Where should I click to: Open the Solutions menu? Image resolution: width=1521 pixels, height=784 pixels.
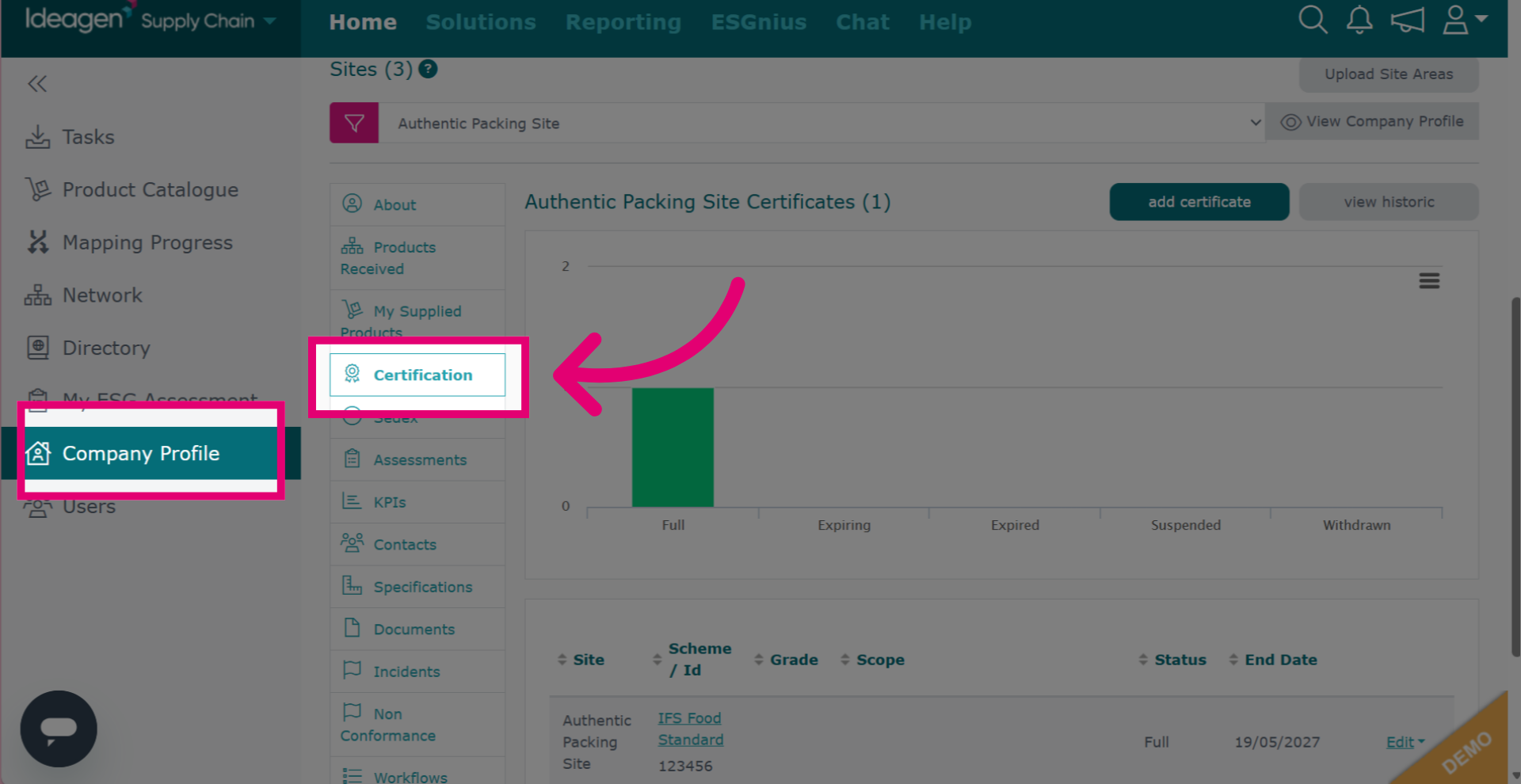click(x=481, y=22)
